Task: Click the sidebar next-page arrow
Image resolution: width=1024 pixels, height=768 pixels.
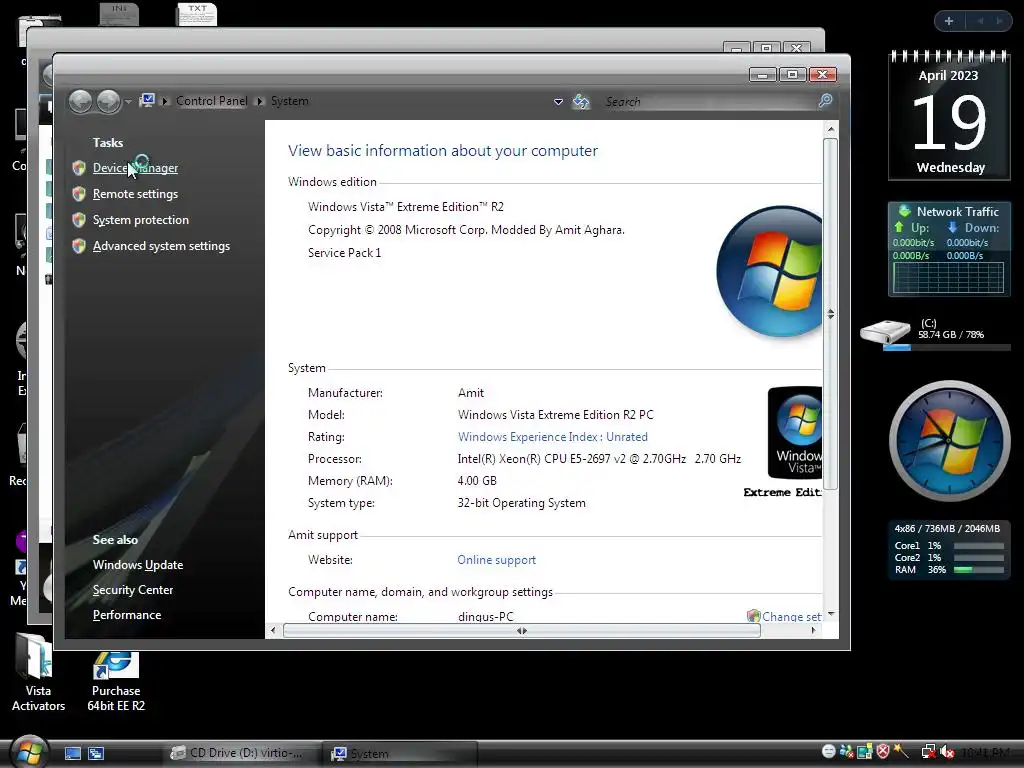Action: [x=999, y=21]
